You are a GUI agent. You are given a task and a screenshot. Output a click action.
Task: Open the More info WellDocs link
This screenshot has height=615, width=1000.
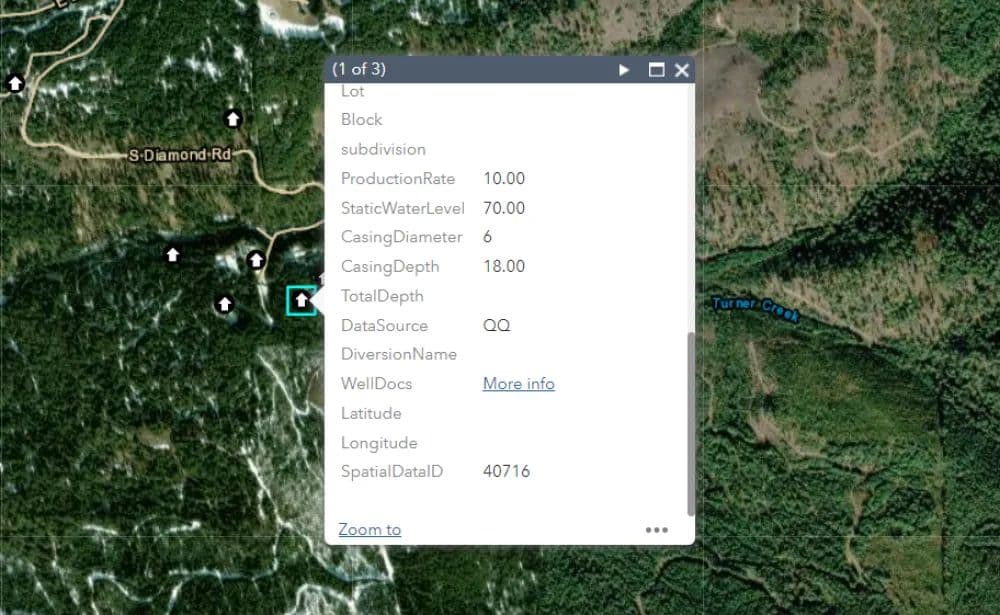pyautogui.click(x=518, y=384)
